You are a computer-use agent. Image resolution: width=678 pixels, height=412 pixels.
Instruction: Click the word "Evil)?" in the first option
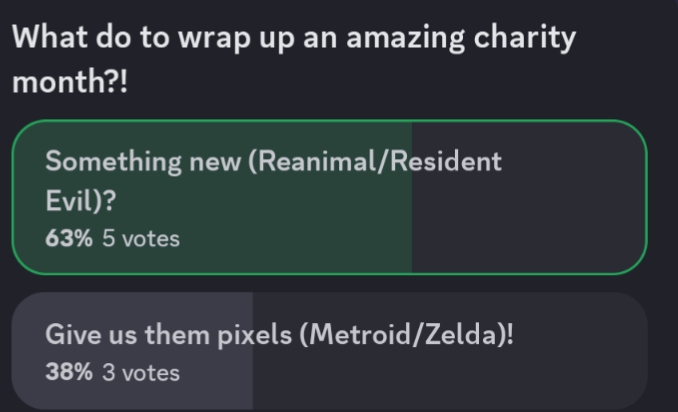coord(79,200)
